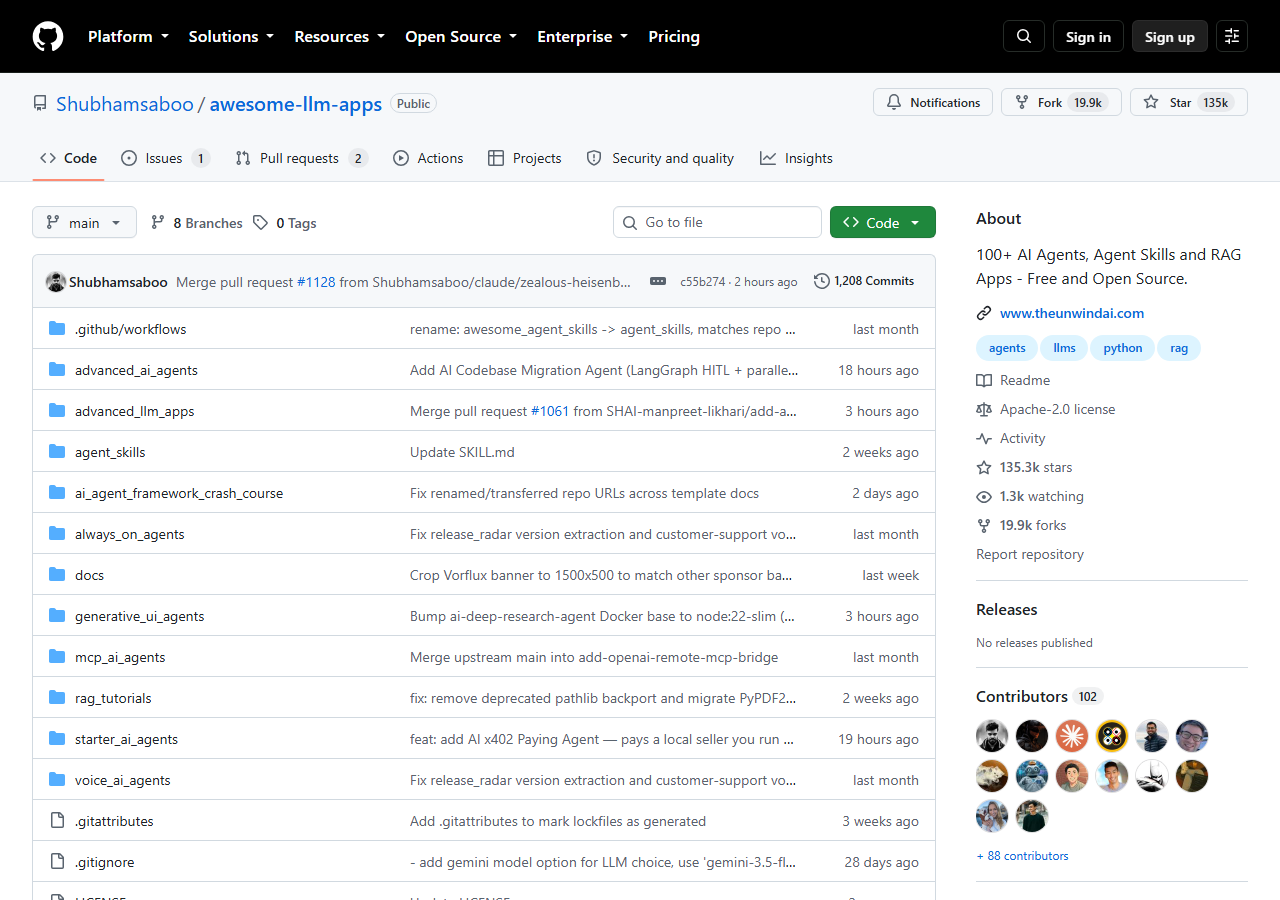Open the Actions tab
This screenshot has height=900, width=1280.
click(428, 158)
